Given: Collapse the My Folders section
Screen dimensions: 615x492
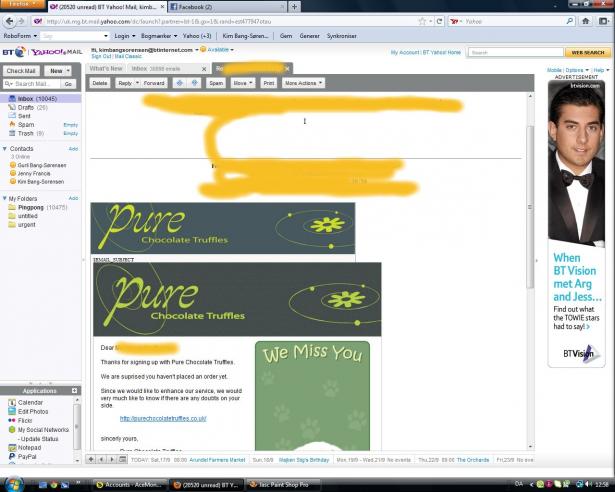Looking at the screenshot, I should [5, 199].
